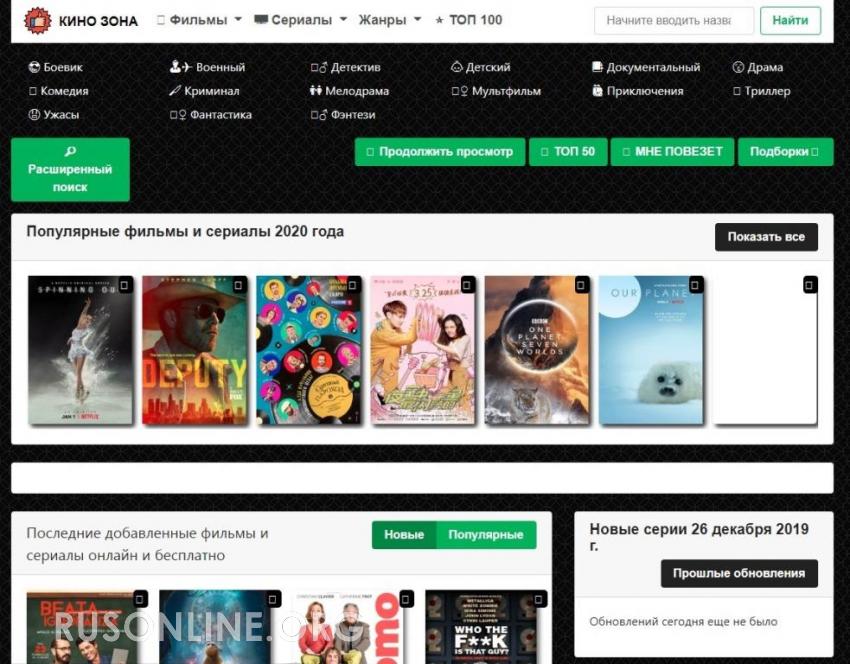The image size is (850, 664).
Task: Click the bookmark icon on the blank poster card
Action: [810, 285]
